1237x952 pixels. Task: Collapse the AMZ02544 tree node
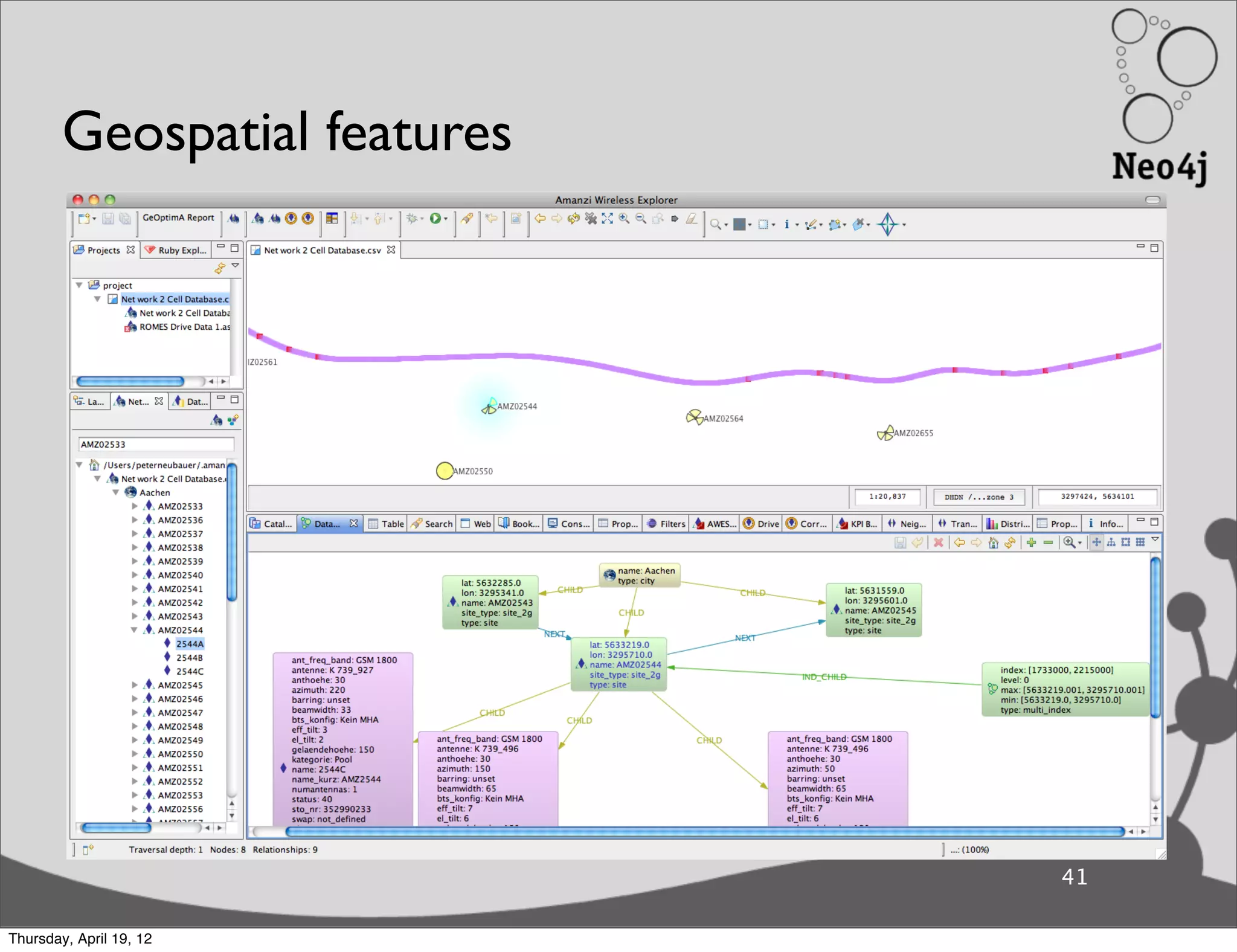tap(134, 630)
